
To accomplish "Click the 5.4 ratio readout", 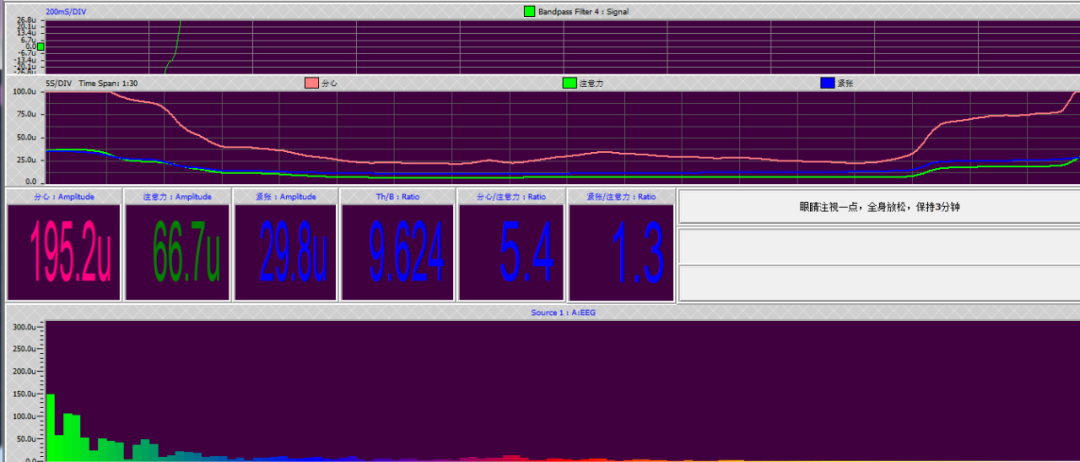I will [526, 253].
